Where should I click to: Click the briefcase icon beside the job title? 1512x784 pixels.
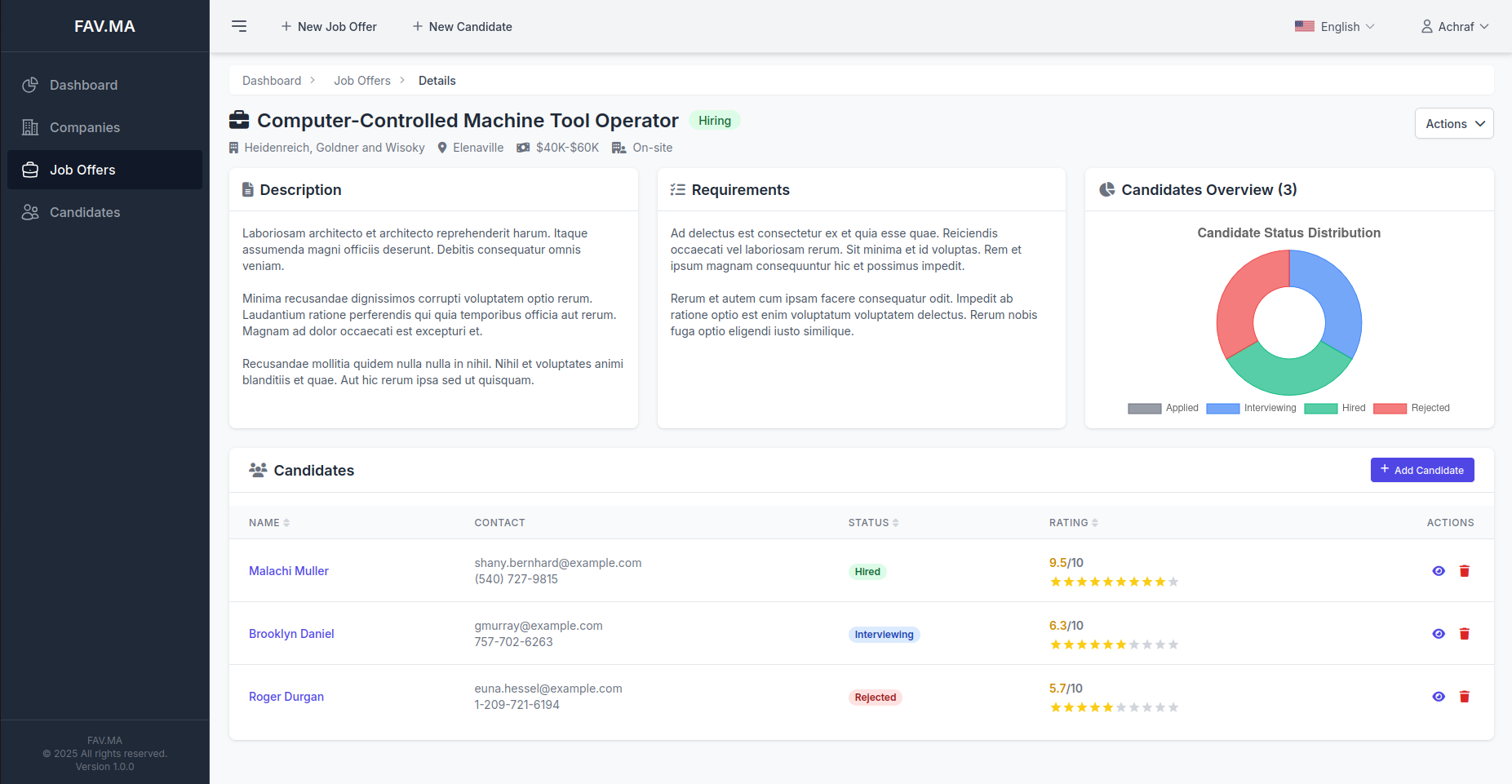pos(239,120)
